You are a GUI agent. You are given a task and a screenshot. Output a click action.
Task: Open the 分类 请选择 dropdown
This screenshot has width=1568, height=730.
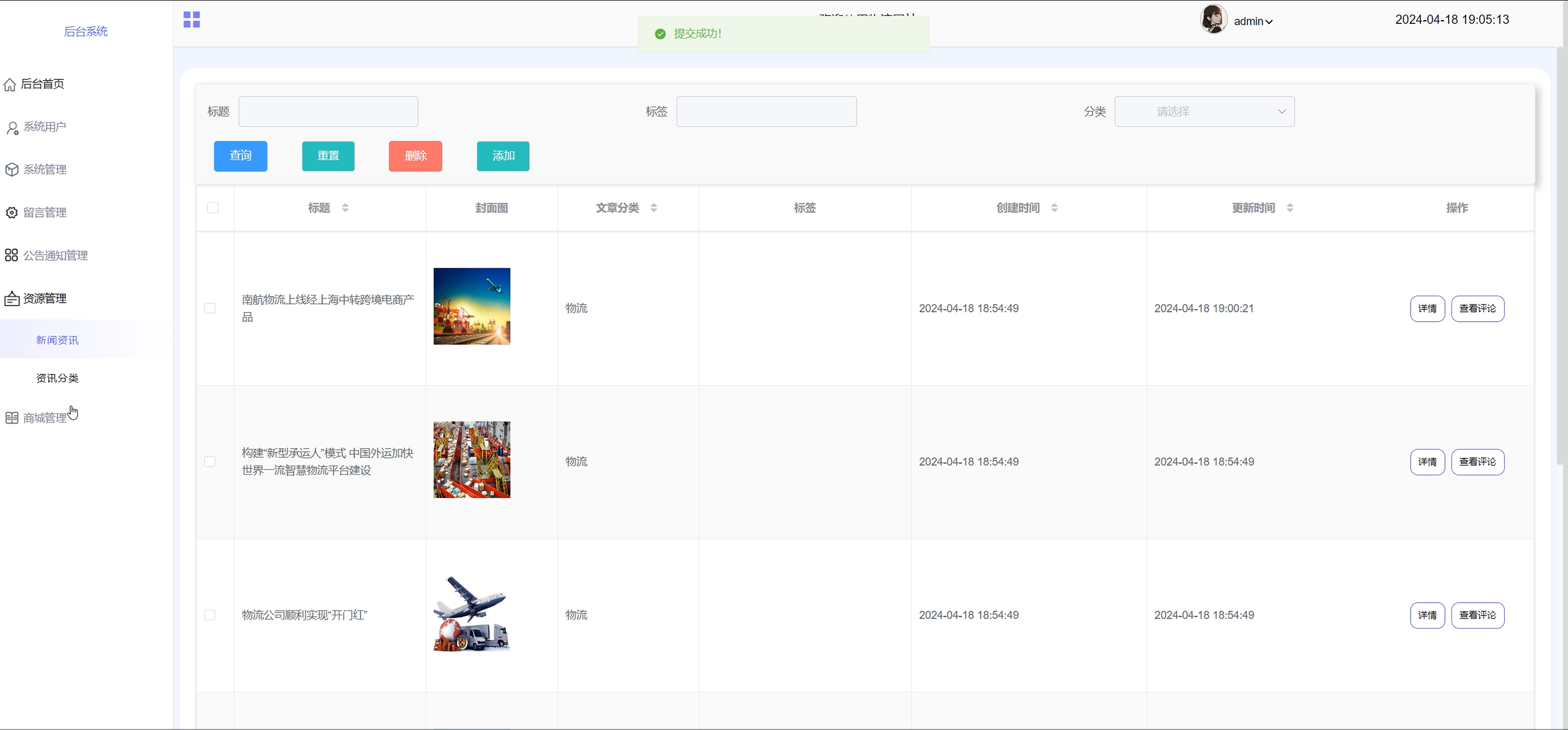[x=1204, y=112]
